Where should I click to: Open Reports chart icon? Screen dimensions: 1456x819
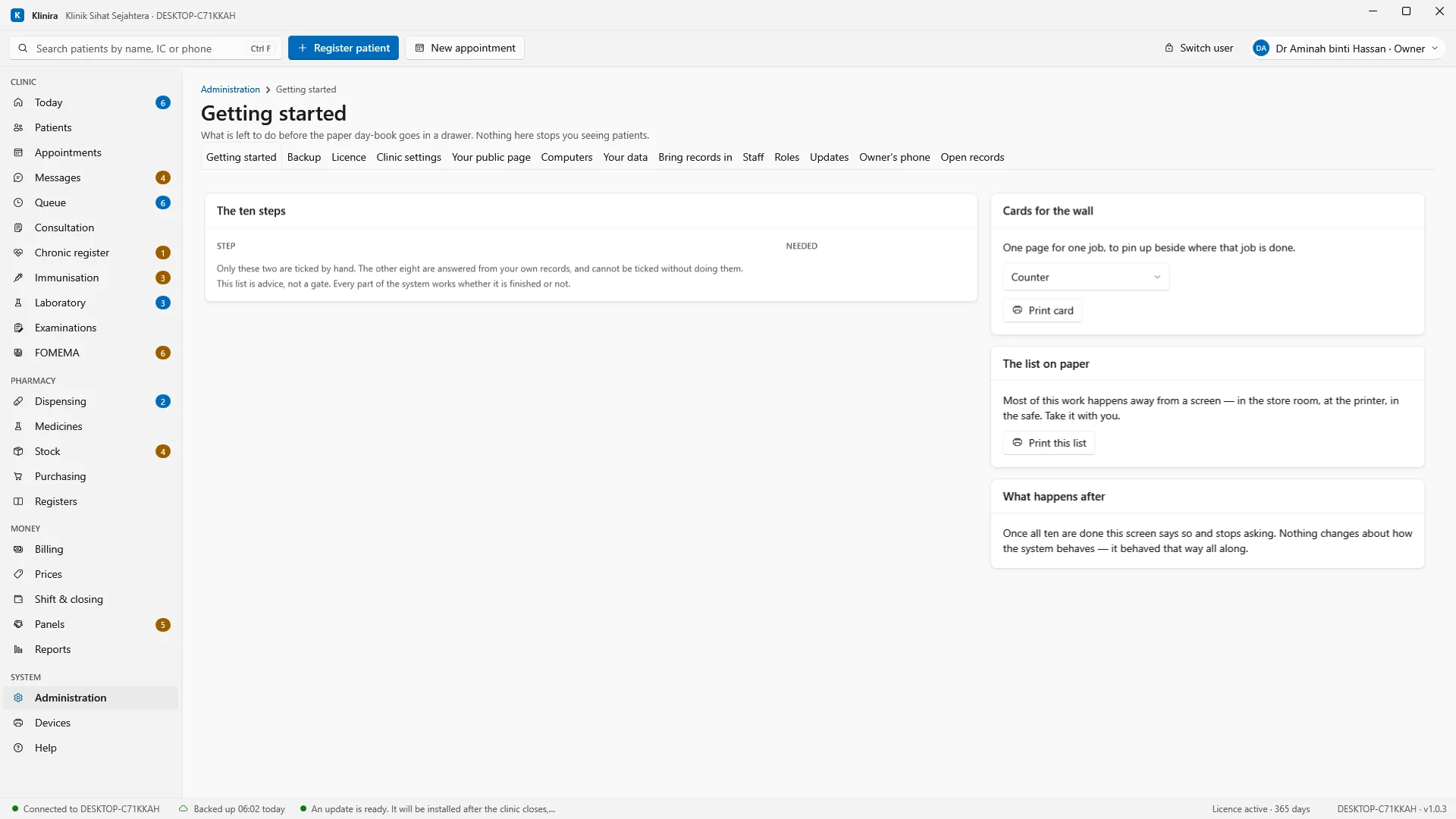click(x=18, y=649)
